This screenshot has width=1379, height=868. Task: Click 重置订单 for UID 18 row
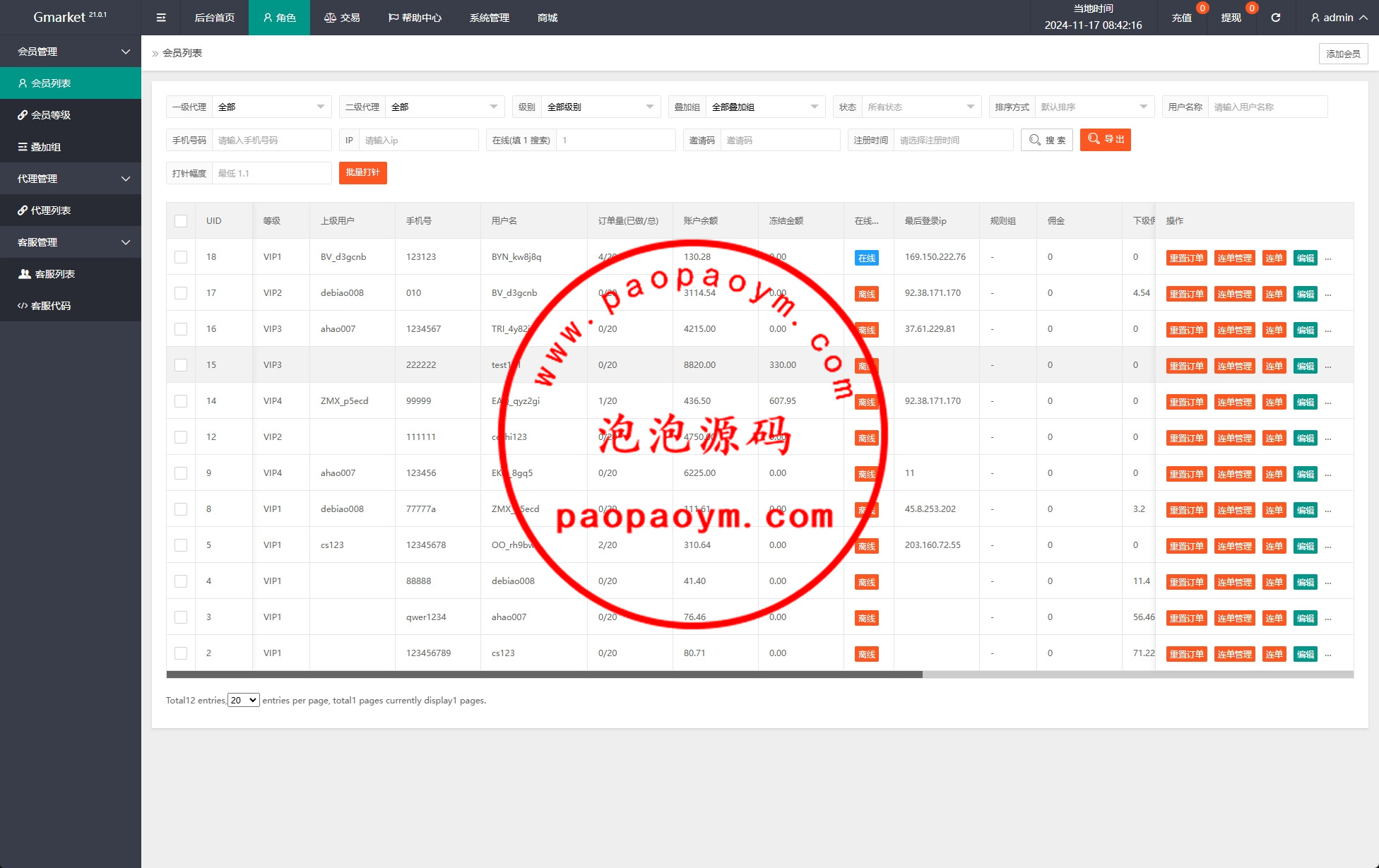1186,258
